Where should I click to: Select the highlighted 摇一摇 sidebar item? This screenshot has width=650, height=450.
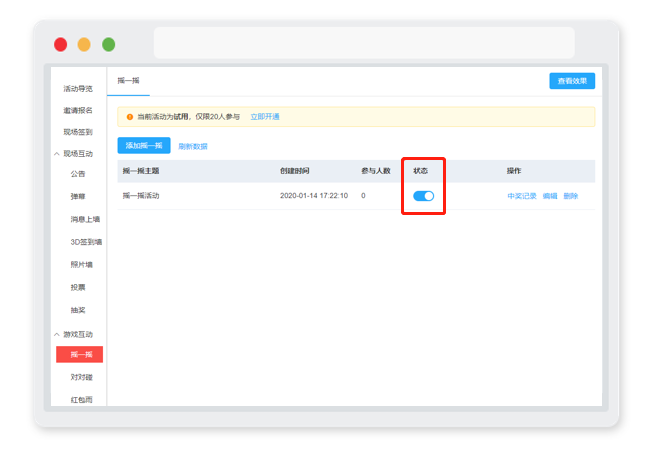pyautogui.click(x=80, y=355)
